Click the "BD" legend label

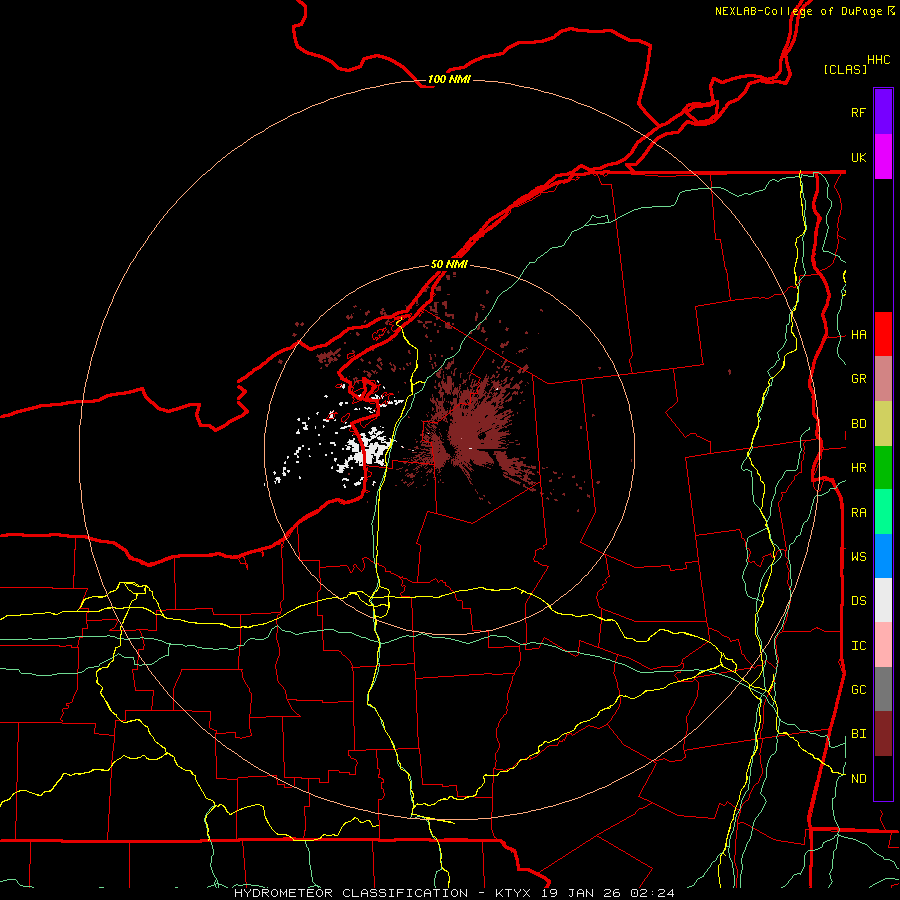point(858,424)
